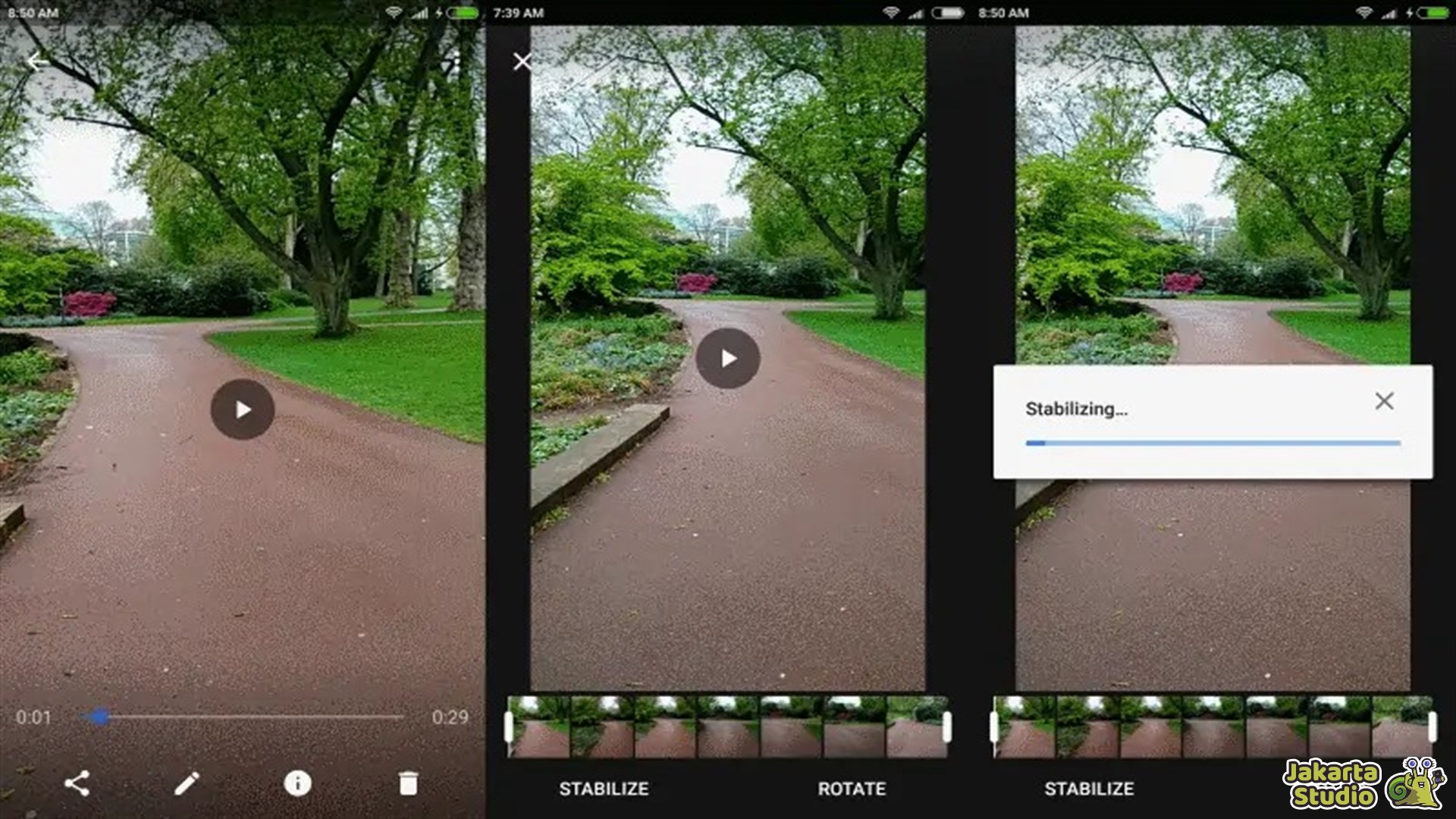Tap the pencil edit icon
Image resolution: width=1456 pixels, height=819 pixels.
coord(187,783)
